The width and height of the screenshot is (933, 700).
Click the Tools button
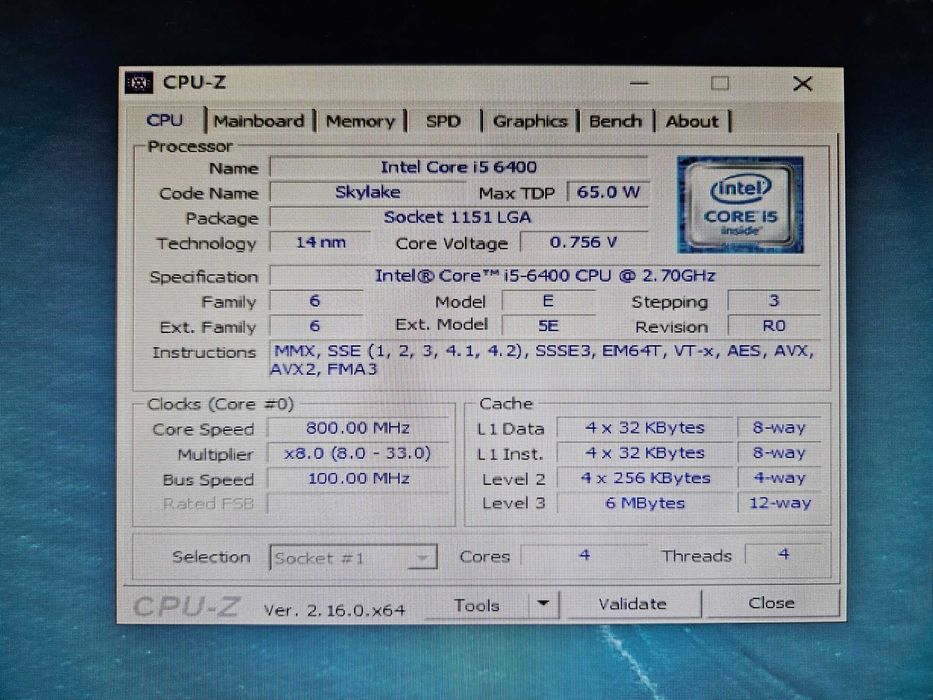477,605
